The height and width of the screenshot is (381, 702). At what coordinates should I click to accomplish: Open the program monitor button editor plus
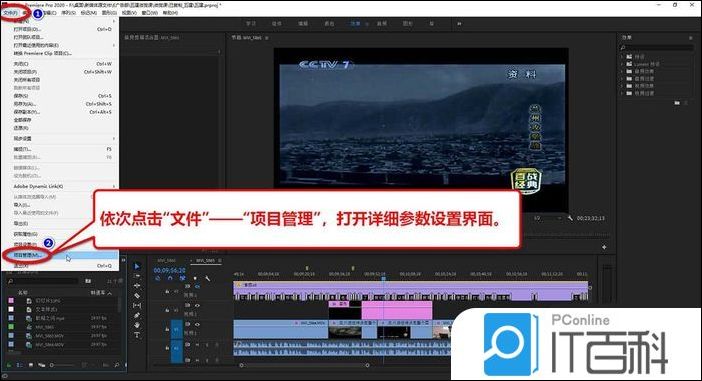tap(604, 247)
